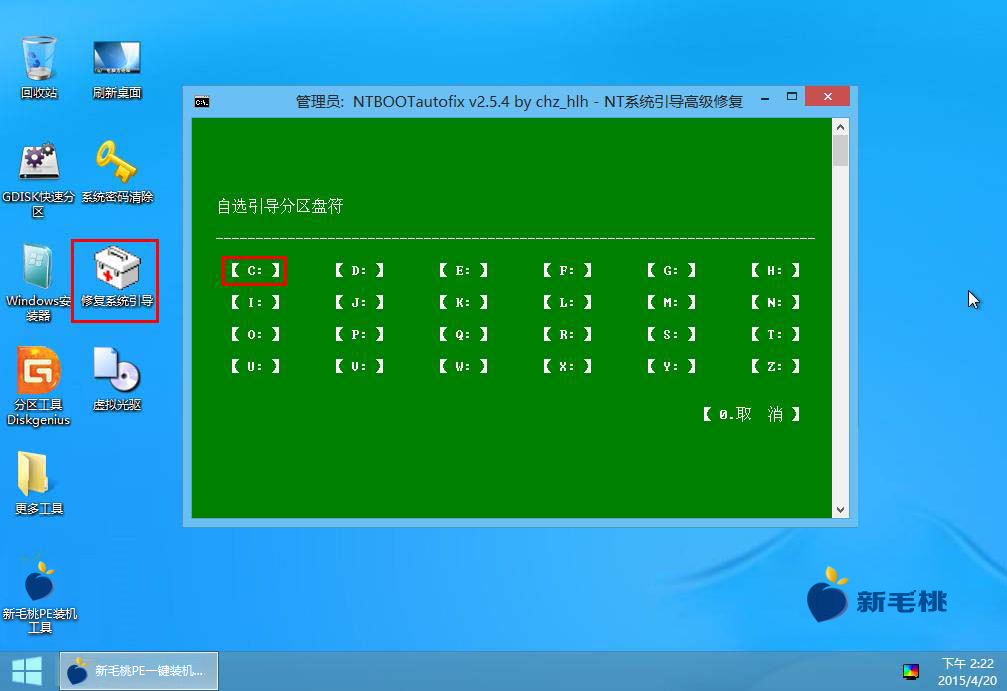Open 系统密码清除 key icon
This screenshot has width=1007, height=691.
(x=117, y=172)
